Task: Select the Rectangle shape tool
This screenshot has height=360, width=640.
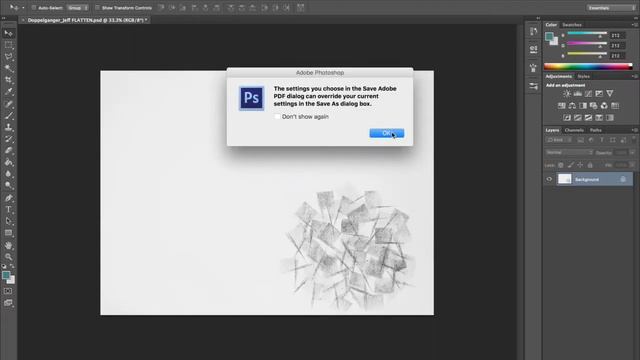Action: [x=9, y=233]
